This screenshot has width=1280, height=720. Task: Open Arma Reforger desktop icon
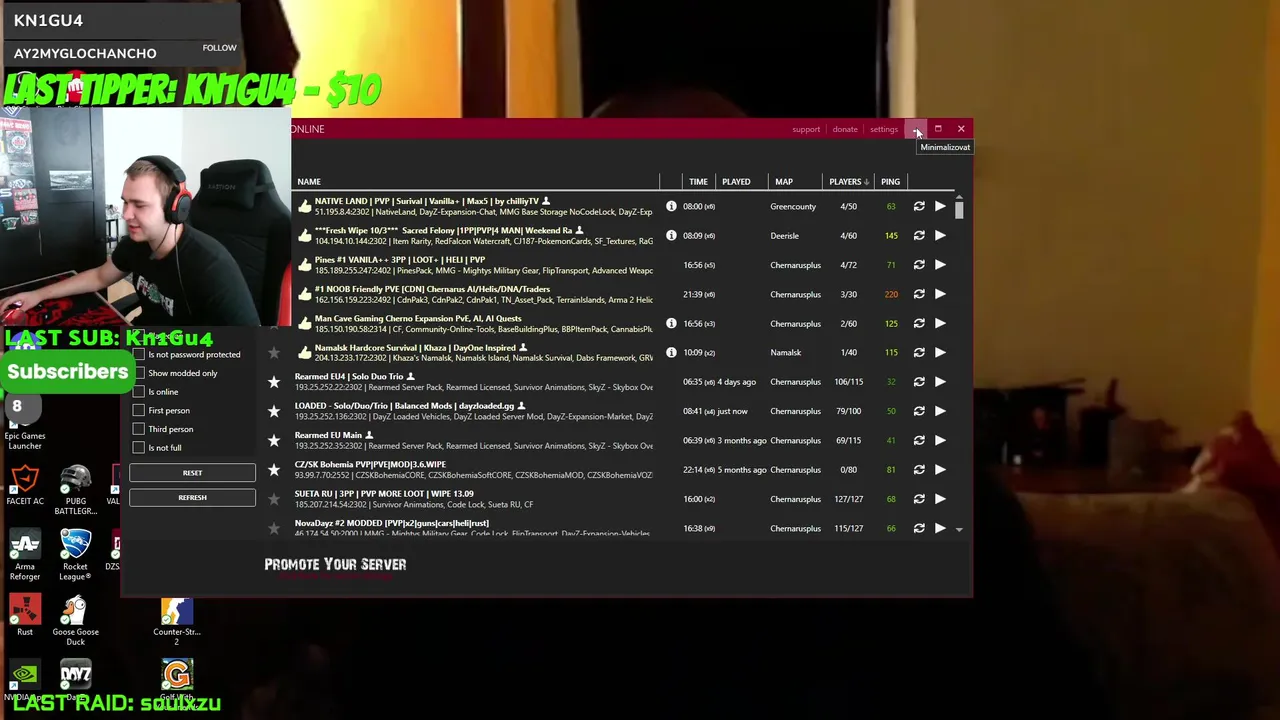click(x=25, y=556)
